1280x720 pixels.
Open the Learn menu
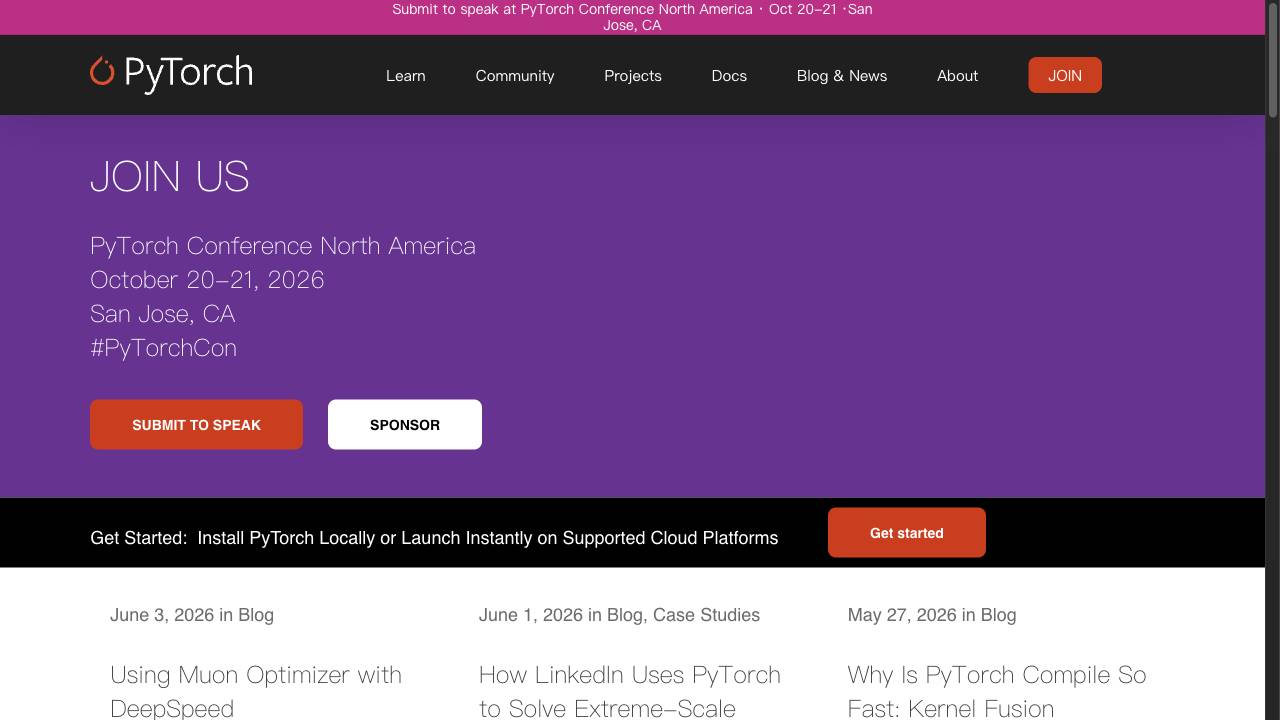click(x=405, y=76)
